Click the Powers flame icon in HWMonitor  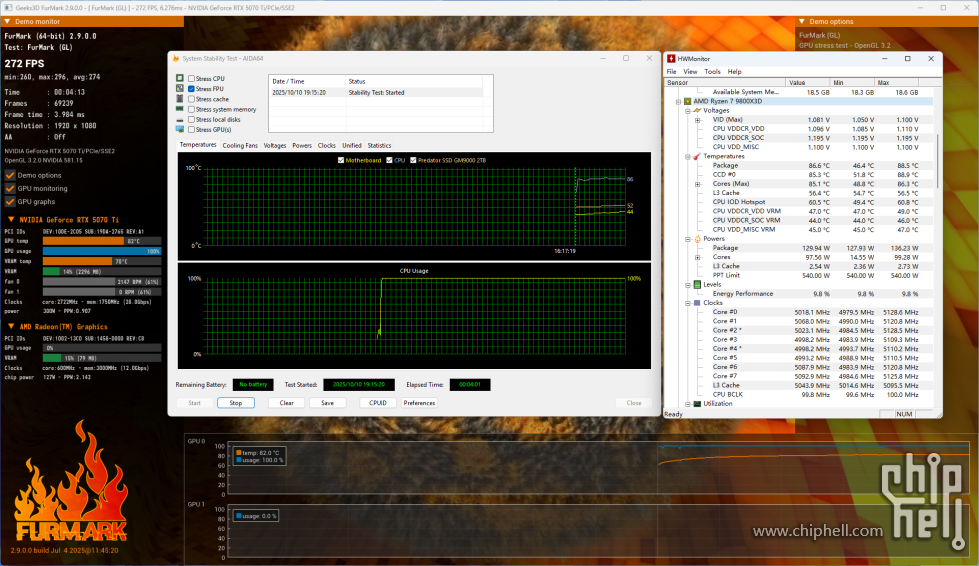click(x=698, y=239)
